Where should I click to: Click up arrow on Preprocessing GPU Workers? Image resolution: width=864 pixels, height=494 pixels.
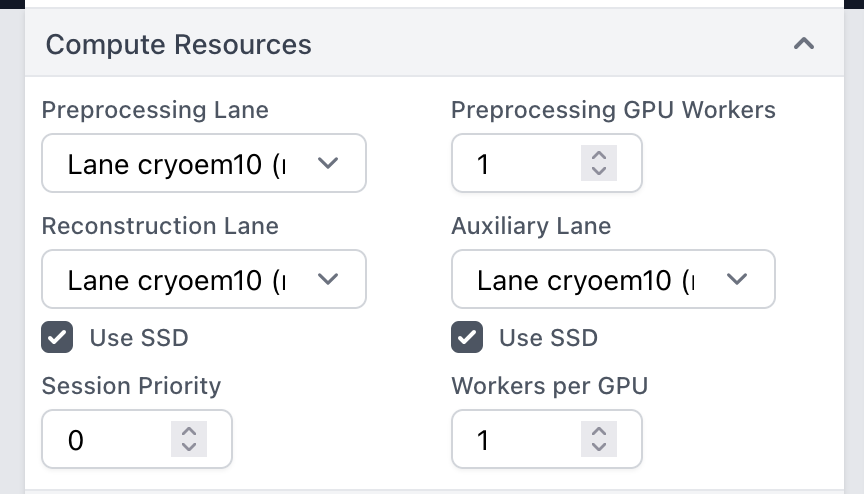(598, 155)
